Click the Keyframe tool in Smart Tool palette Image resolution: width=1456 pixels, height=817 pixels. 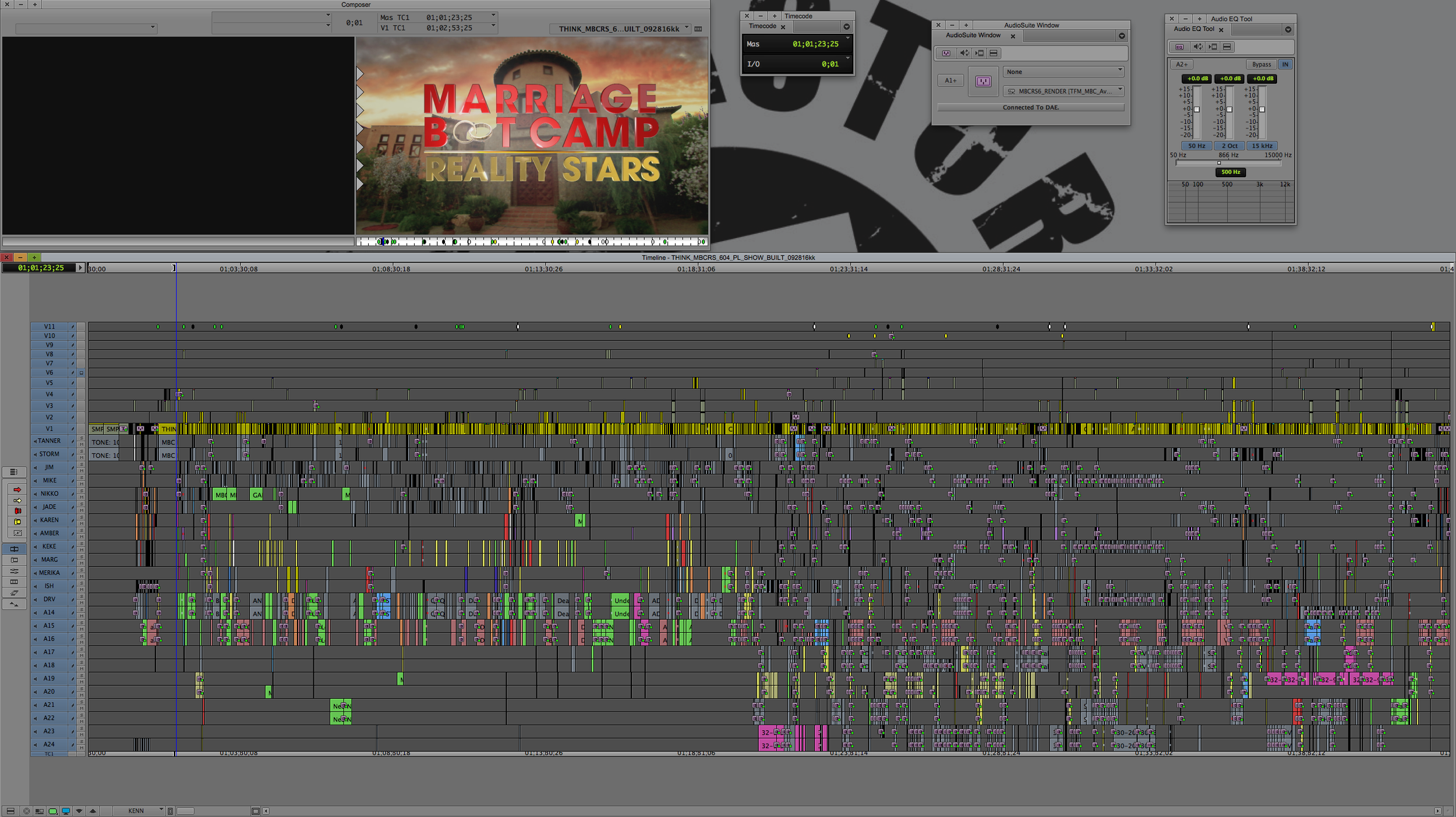17,533
